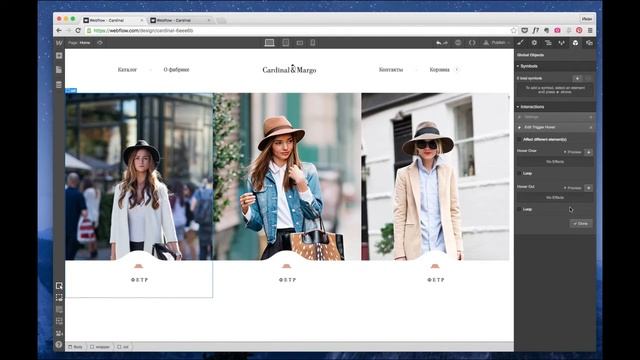Click the redo arrow in top bar
Screen dimensions: 640x360
point(445,43)
